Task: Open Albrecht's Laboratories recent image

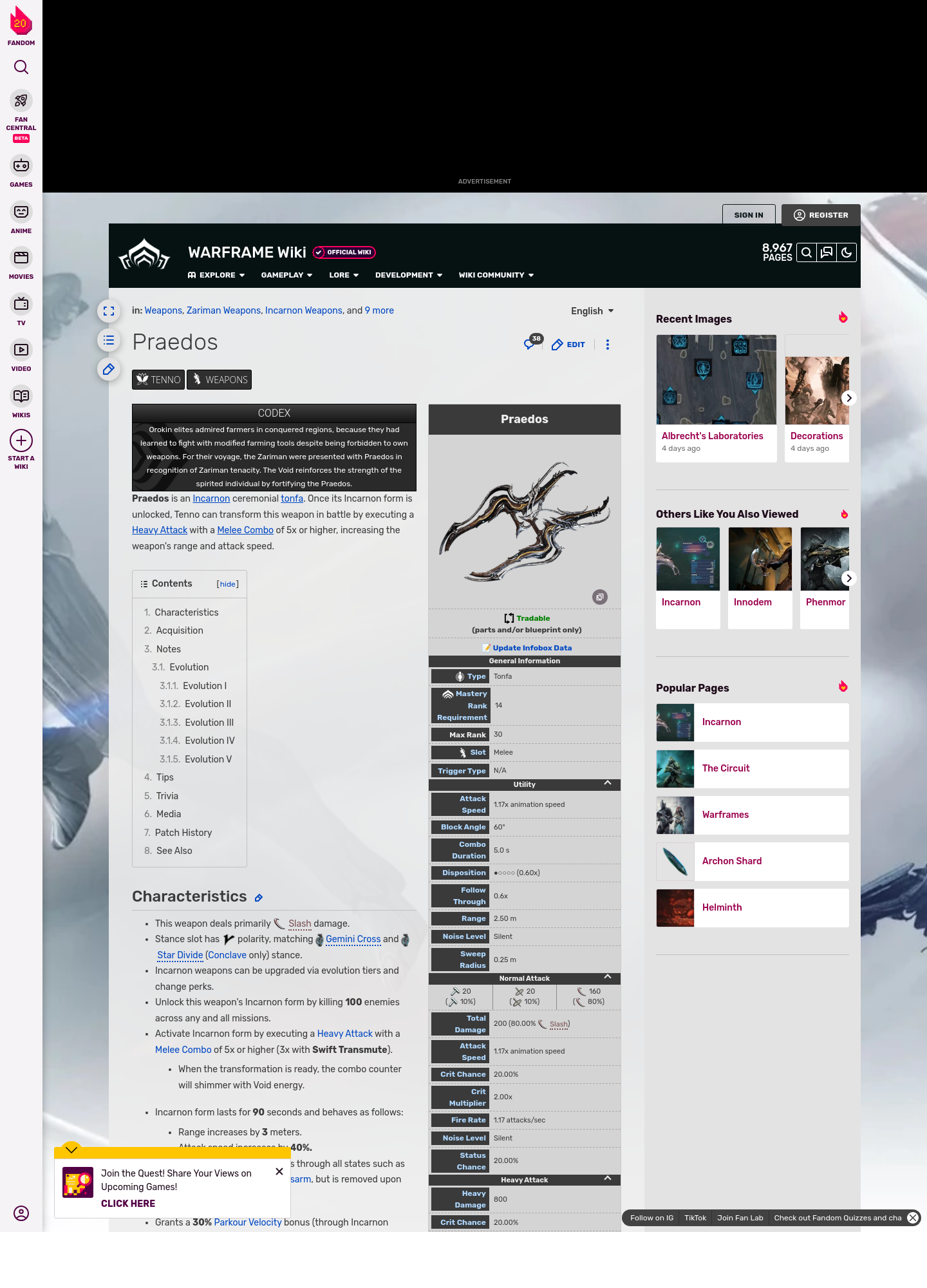Action: [716, 398]
